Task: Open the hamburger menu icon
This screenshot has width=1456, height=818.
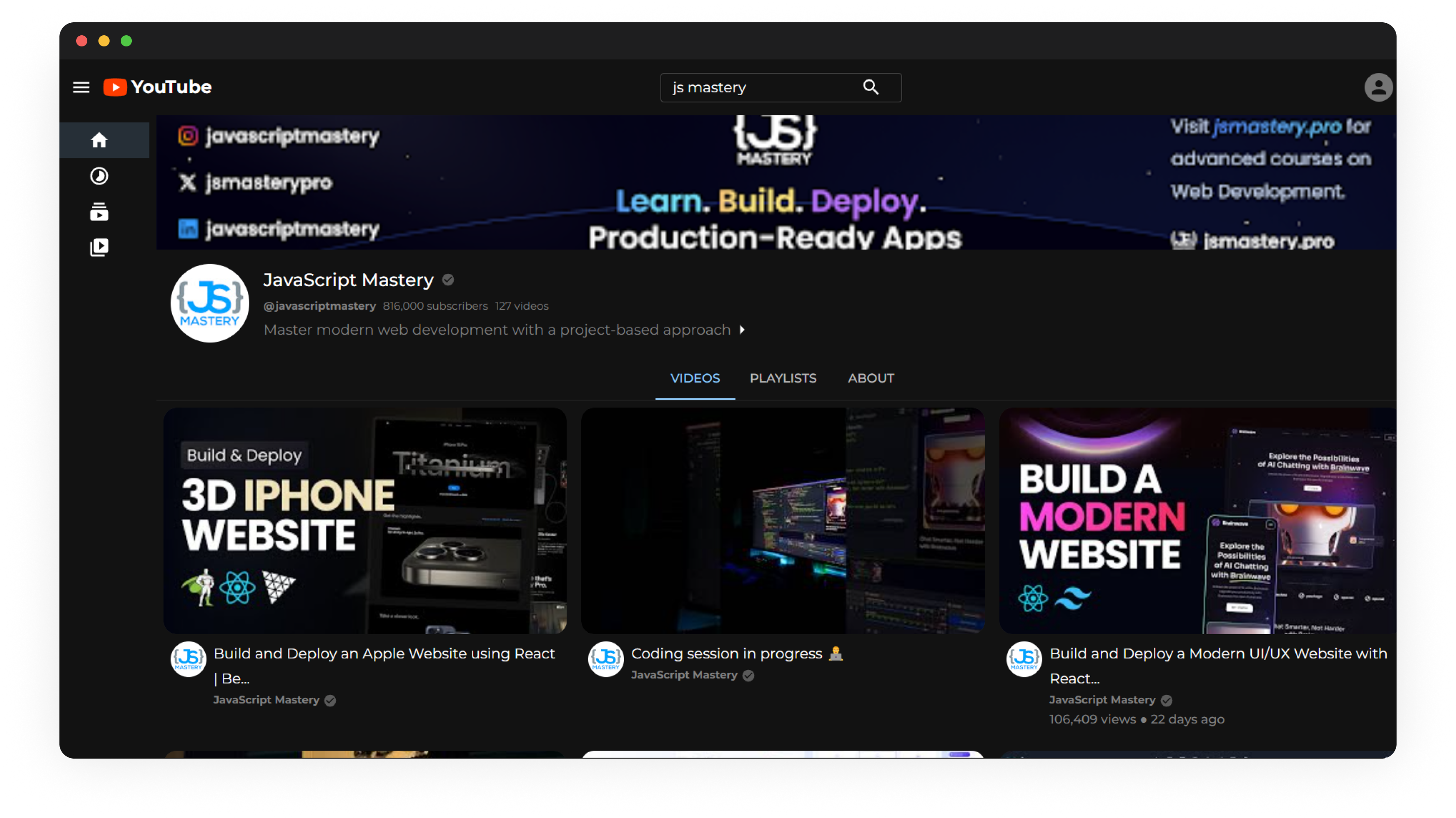Action: point(81,87)
